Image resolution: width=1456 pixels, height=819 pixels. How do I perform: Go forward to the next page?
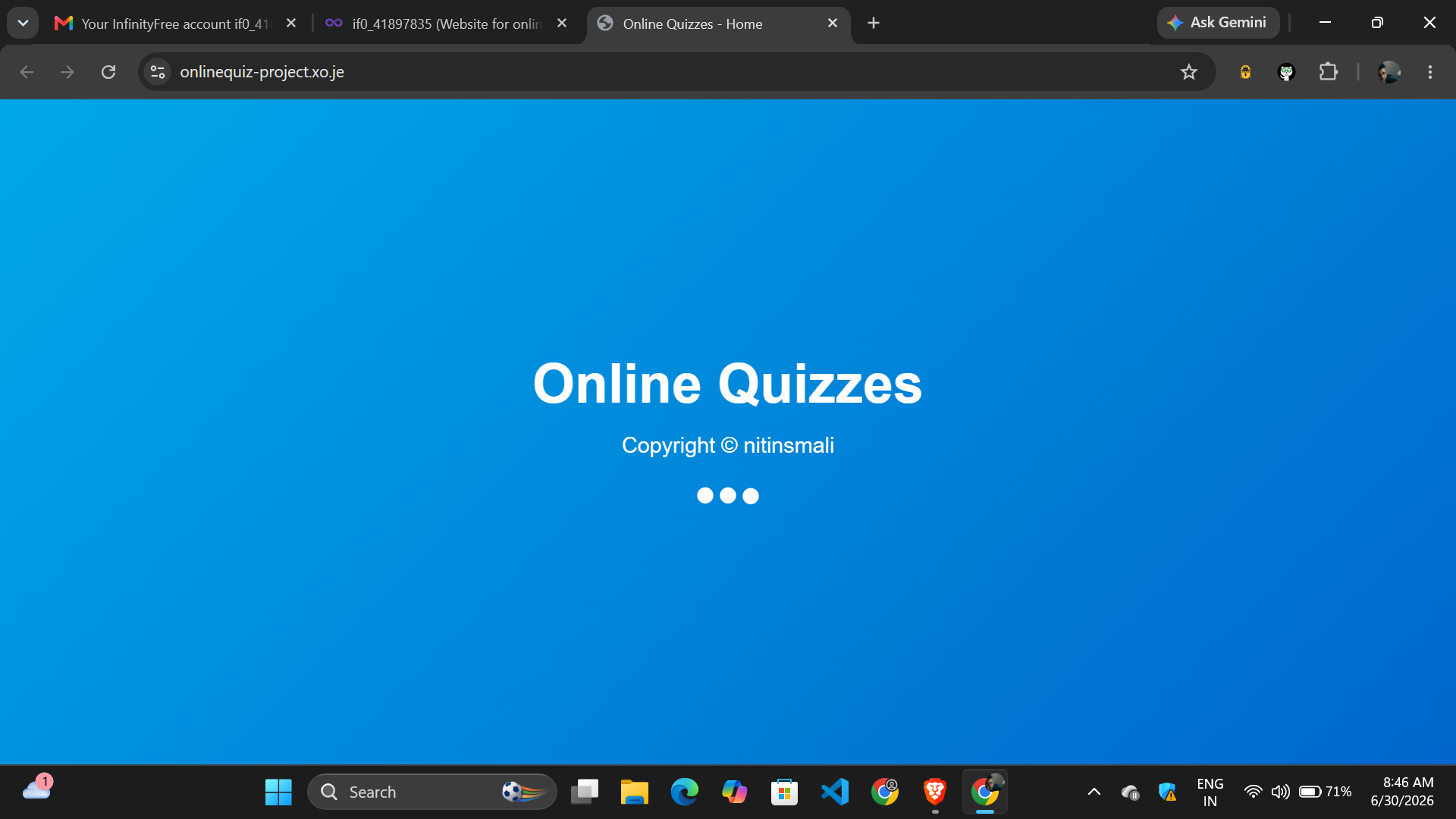[67, 72]
